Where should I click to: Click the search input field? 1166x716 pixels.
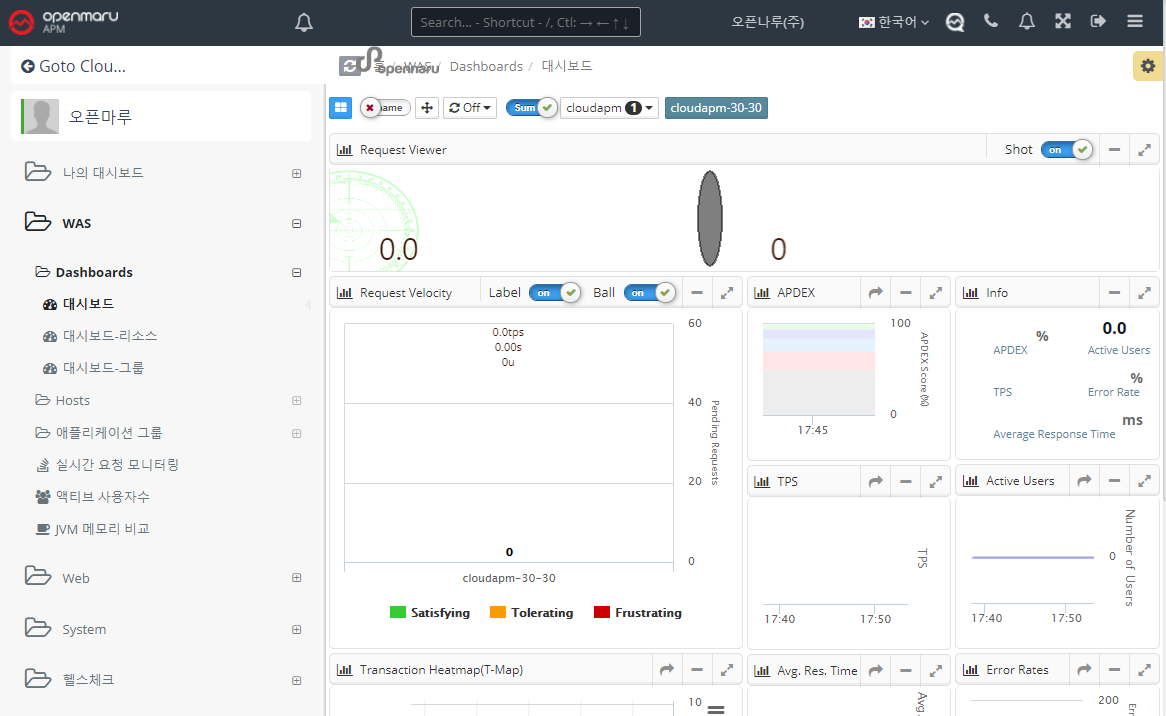coord(525,22)
